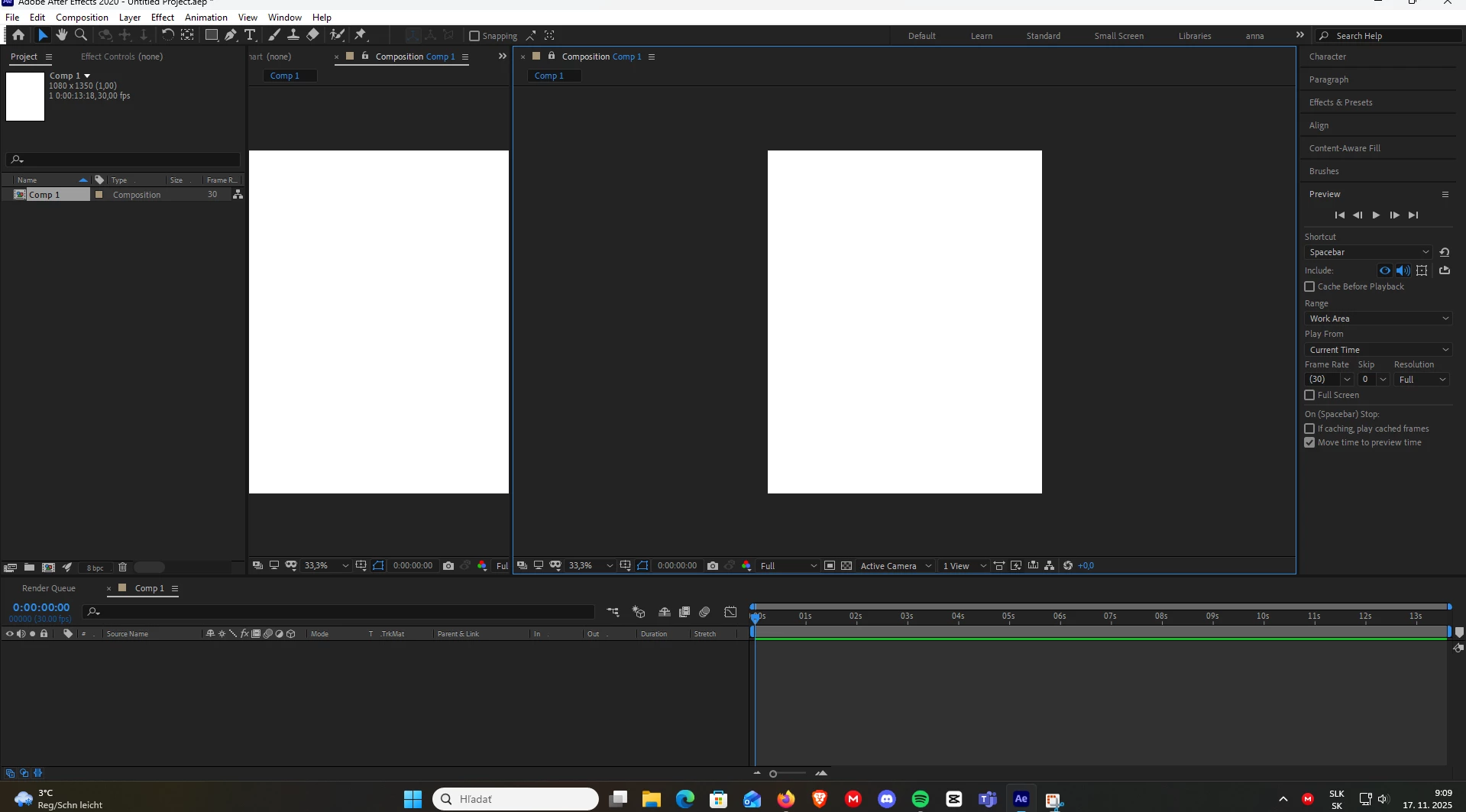Screen dimensions: 1466x812
Task: Open the Active Camera view dropdown
Action: coord(895,566)
